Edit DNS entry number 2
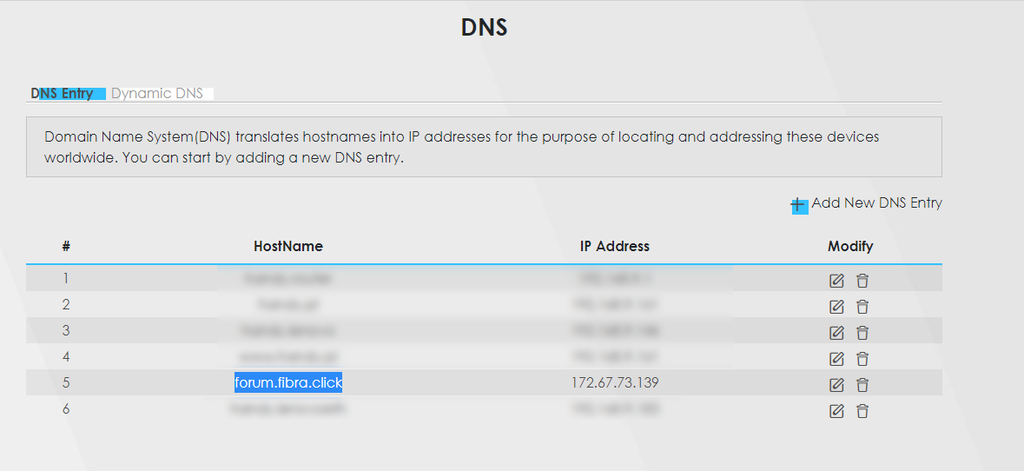 tap(837, 307)
